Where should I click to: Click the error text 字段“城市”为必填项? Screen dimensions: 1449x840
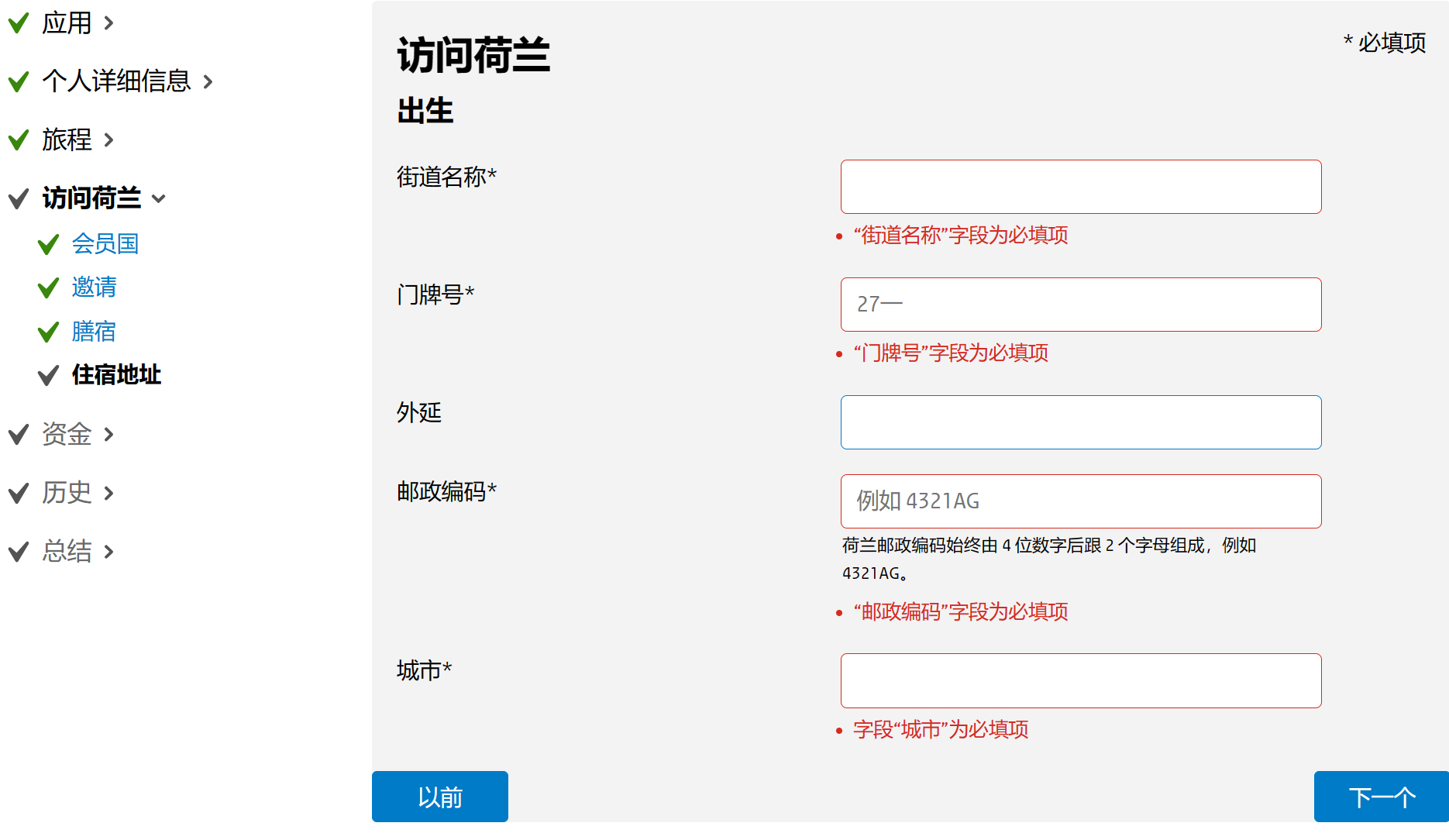point(941,730)
